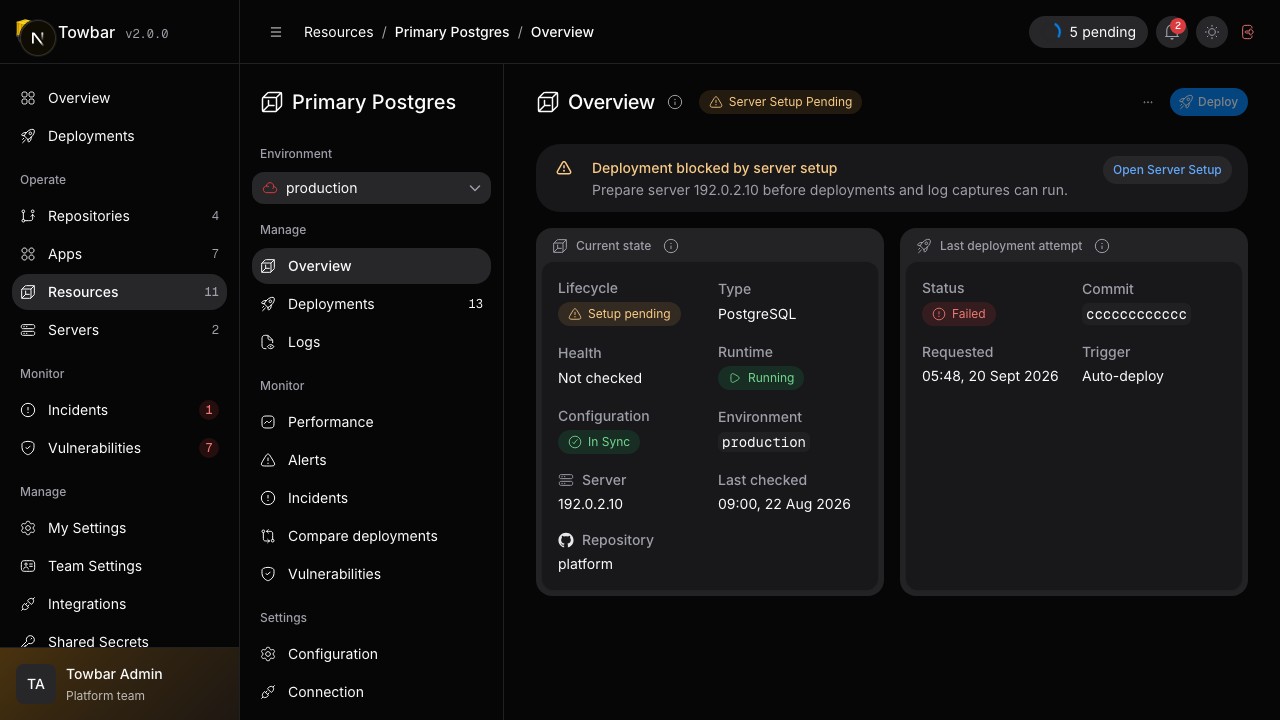The height and width of the screenshot is (720, 1280).
Task: Open Overview in the main sidebar
Action: (119, 98)
